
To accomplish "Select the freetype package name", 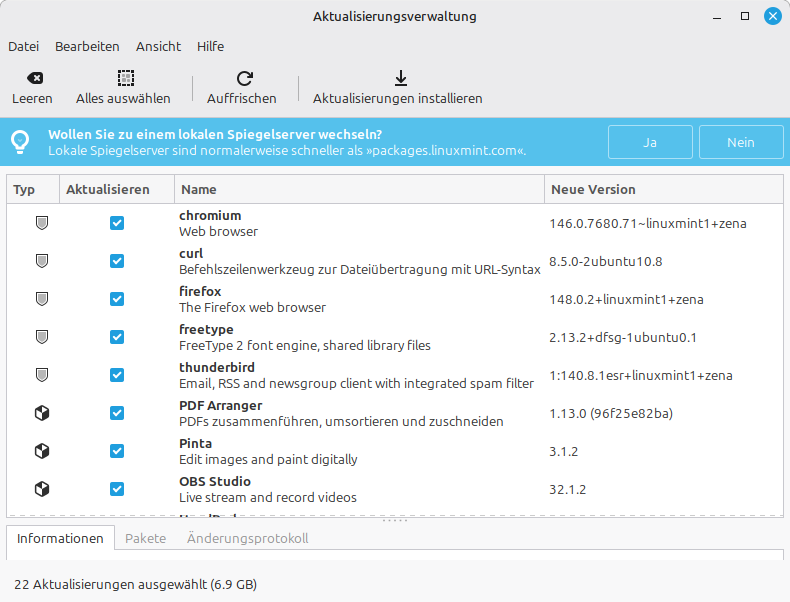I will pos(206,329).
